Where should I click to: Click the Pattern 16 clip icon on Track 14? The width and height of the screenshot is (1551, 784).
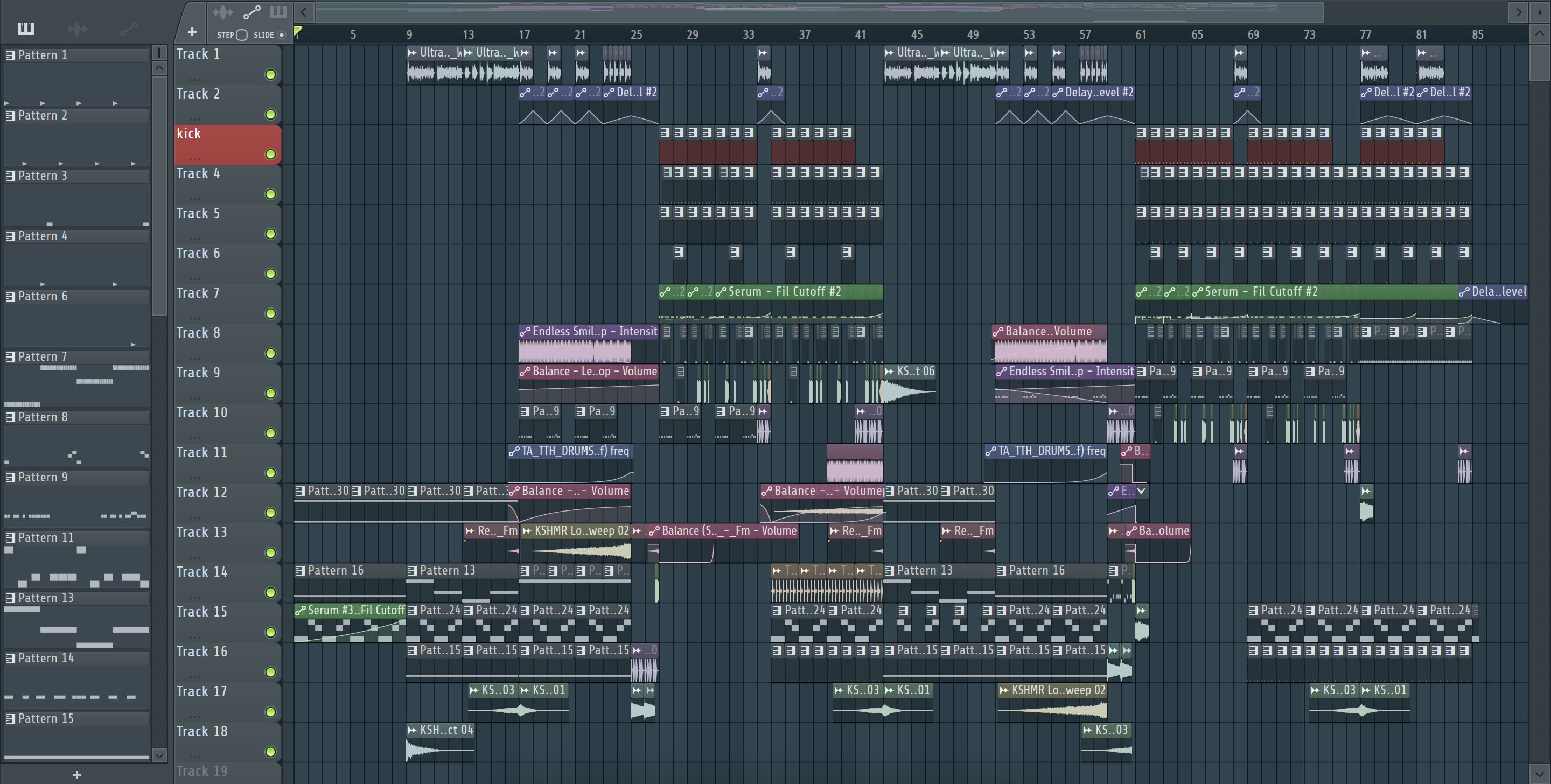300,570
